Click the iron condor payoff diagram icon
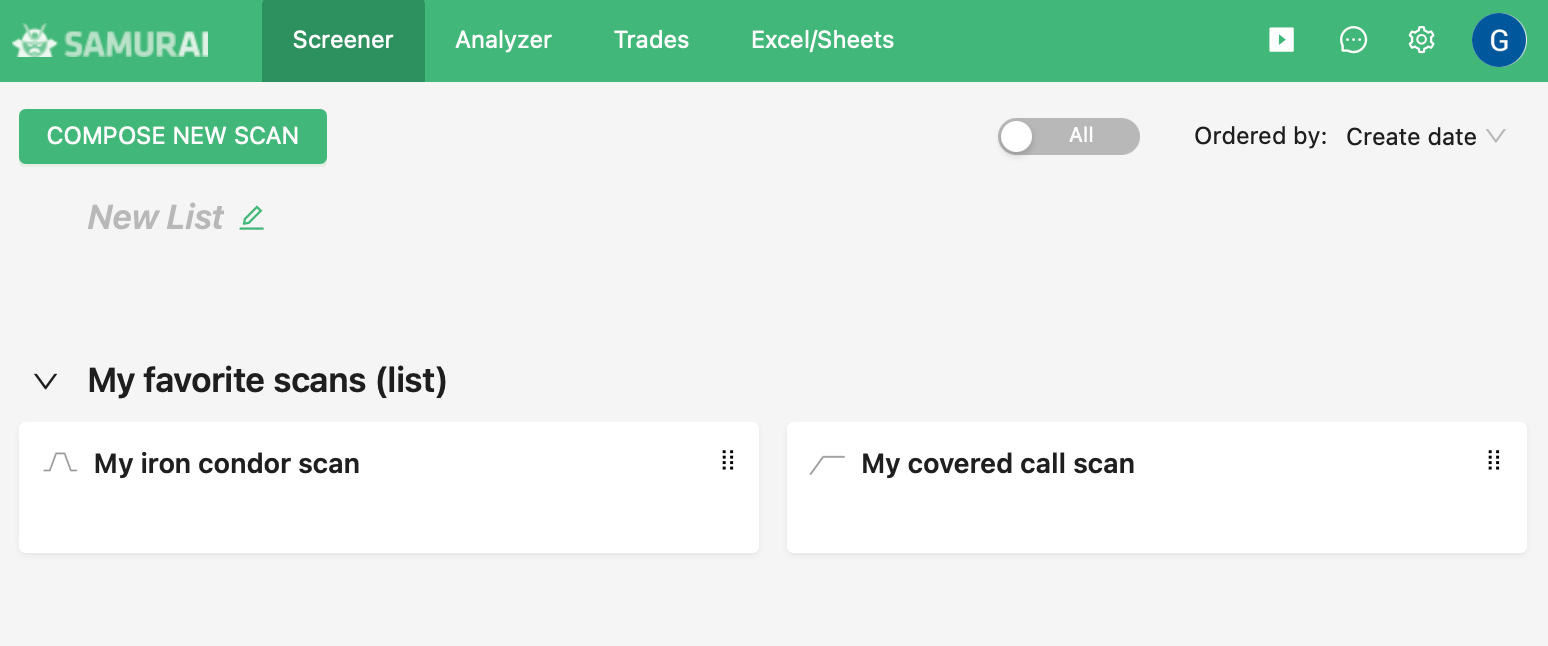This screenshot has height=646, width=1548. click(59, 462)
